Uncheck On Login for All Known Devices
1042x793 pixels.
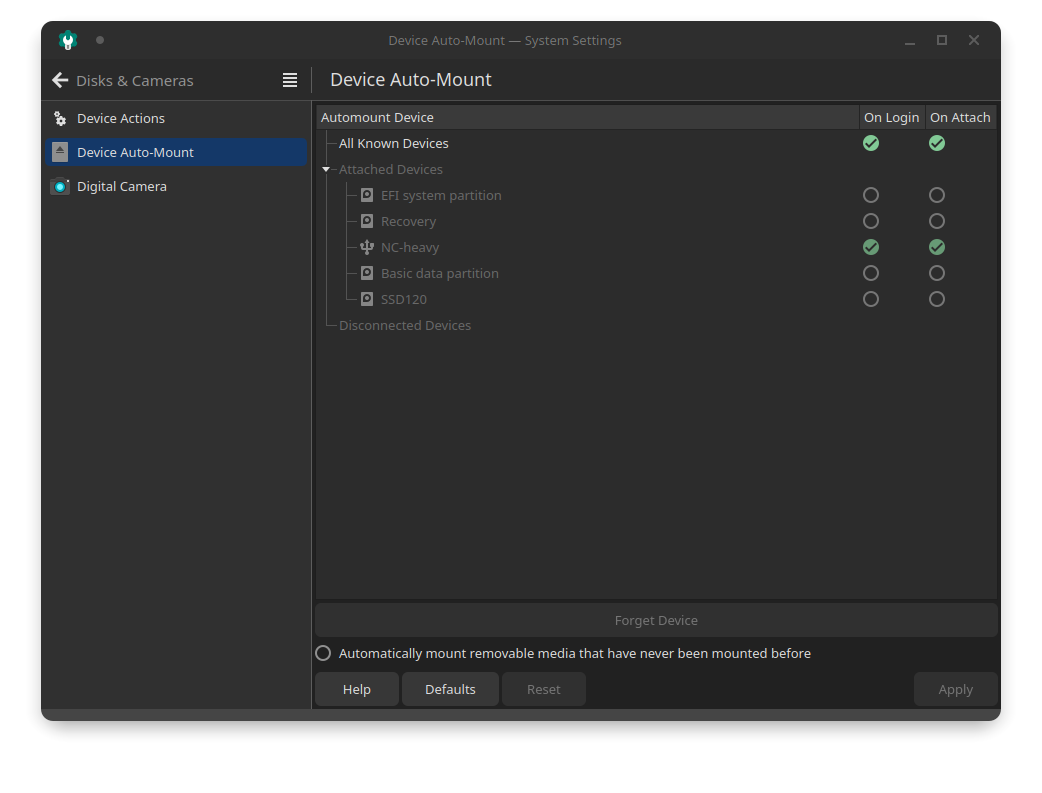(x=871, y=143)
